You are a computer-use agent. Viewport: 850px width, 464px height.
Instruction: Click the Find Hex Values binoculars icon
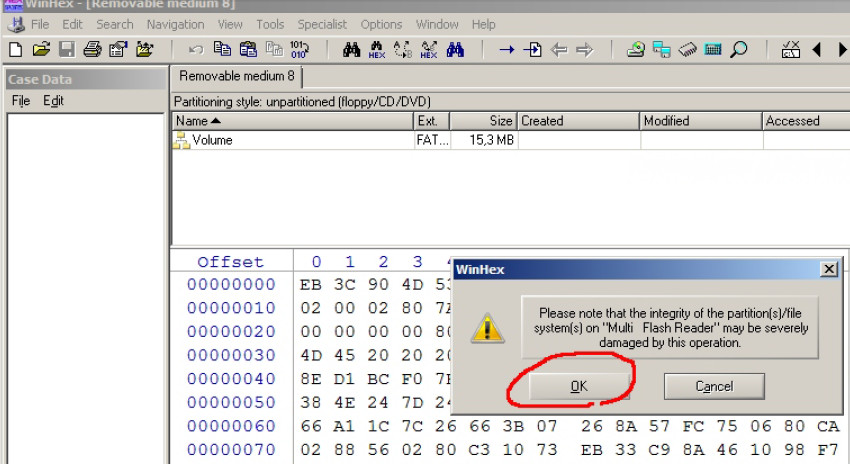point(377,50)
